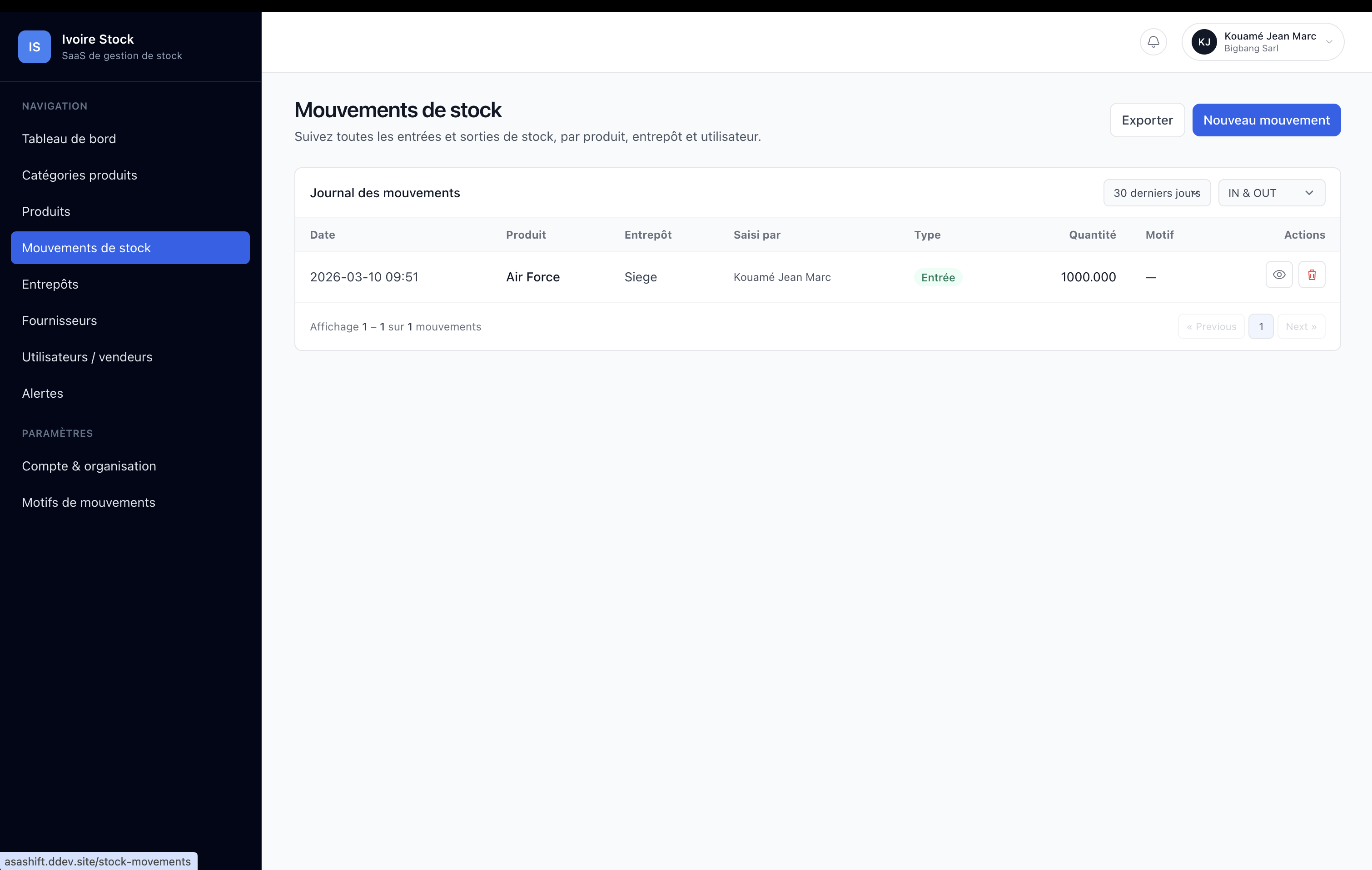Image resolution: width=1372 pixels, height=870 pixels.
Task: View movement details via eye icon
Action: [1278, 275]
